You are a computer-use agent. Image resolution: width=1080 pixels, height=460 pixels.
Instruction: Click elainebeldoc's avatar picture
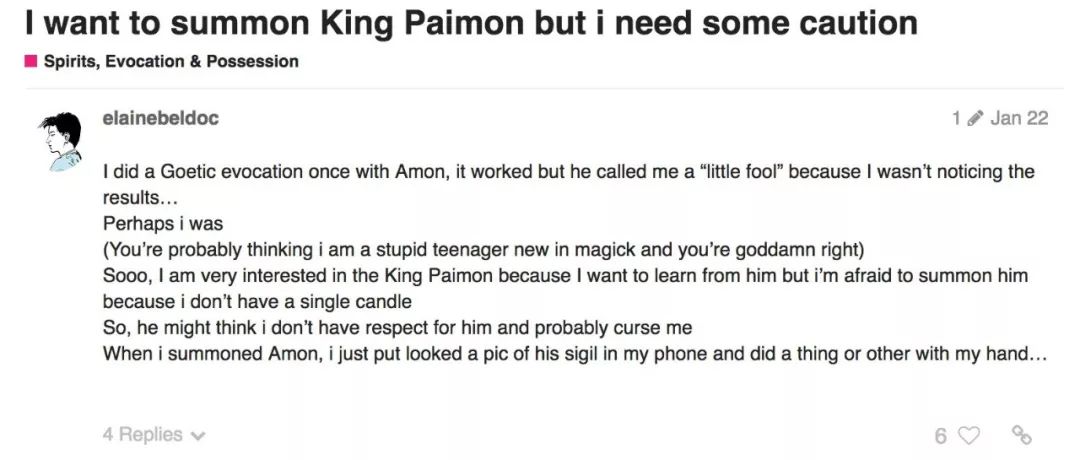click(x=58, y=138)
